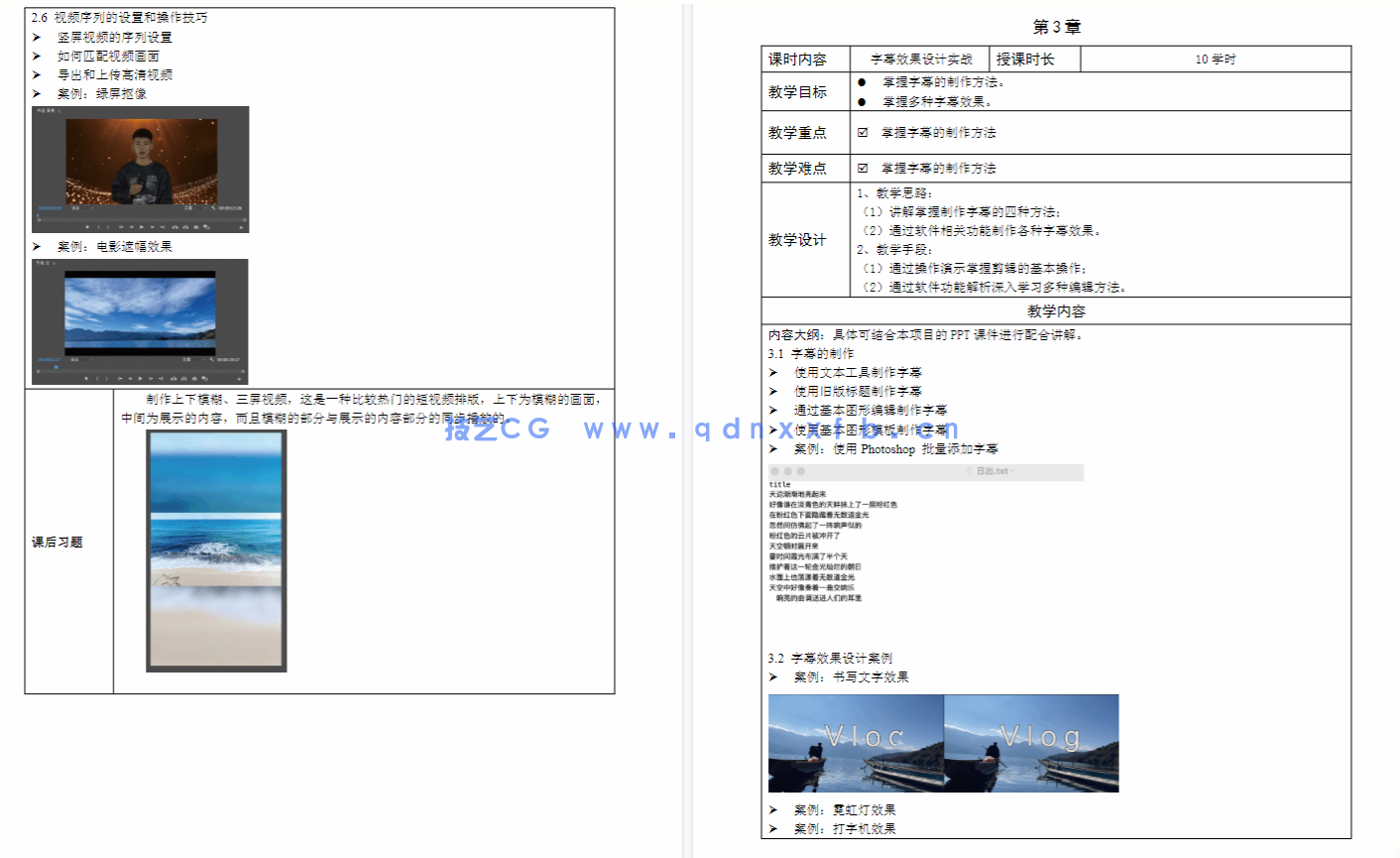Open monitor settings via the wrench icon
The width and height of the screenshot is (1400, 858).
(x=213, y=208)
